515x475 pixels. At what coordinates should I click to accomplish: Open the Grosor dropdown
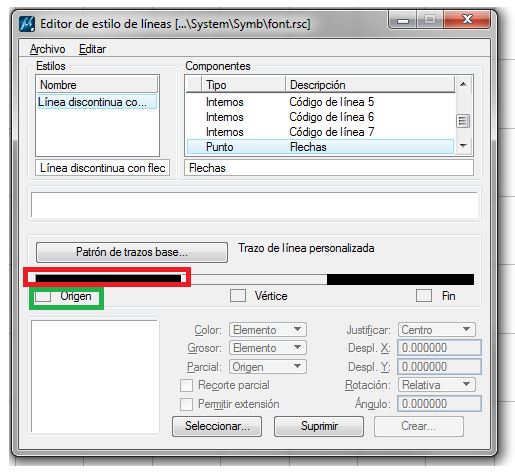[x=268, y=348]
